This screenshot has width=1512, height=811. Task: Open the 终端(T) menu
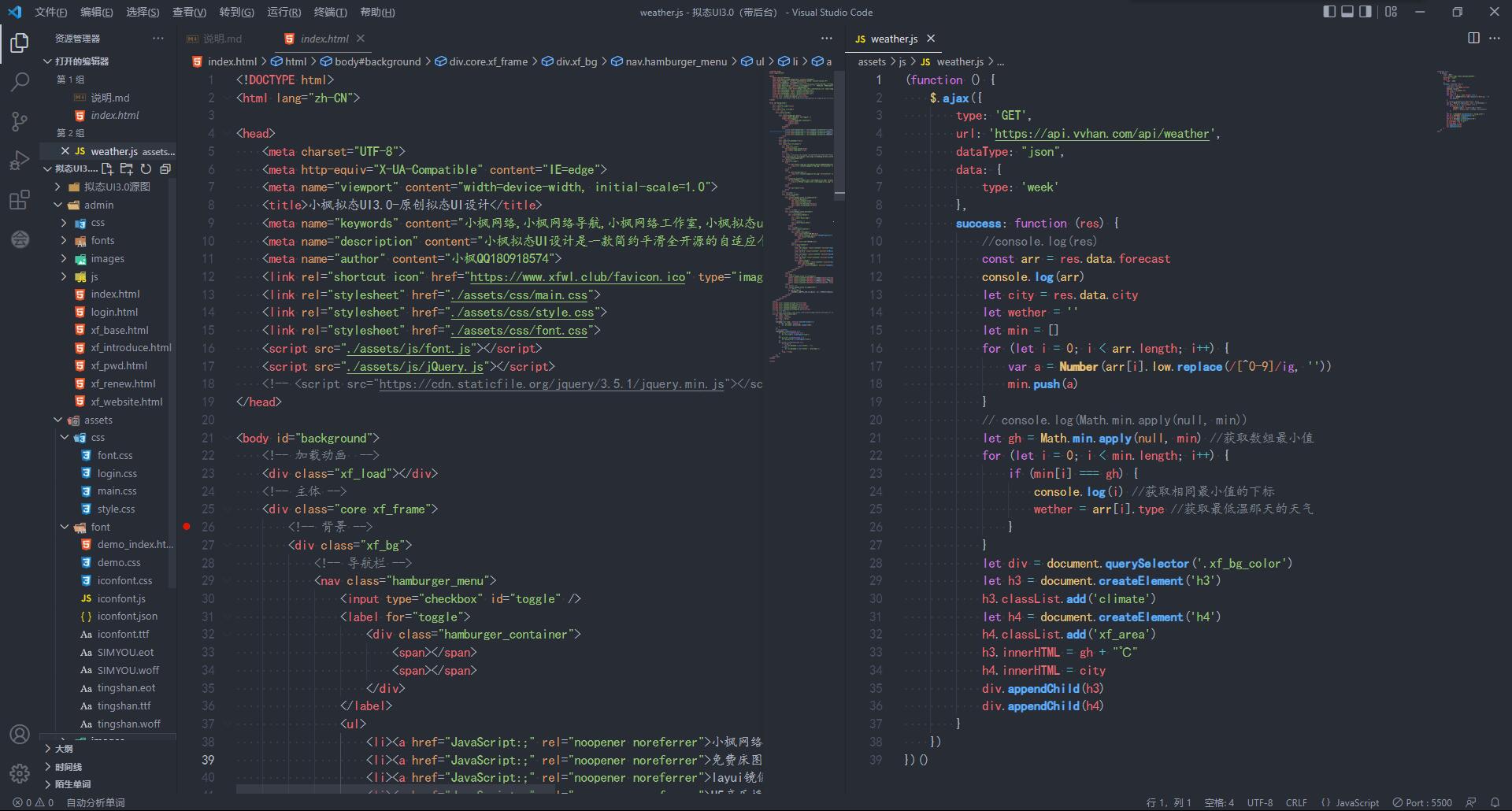[330, 12]
